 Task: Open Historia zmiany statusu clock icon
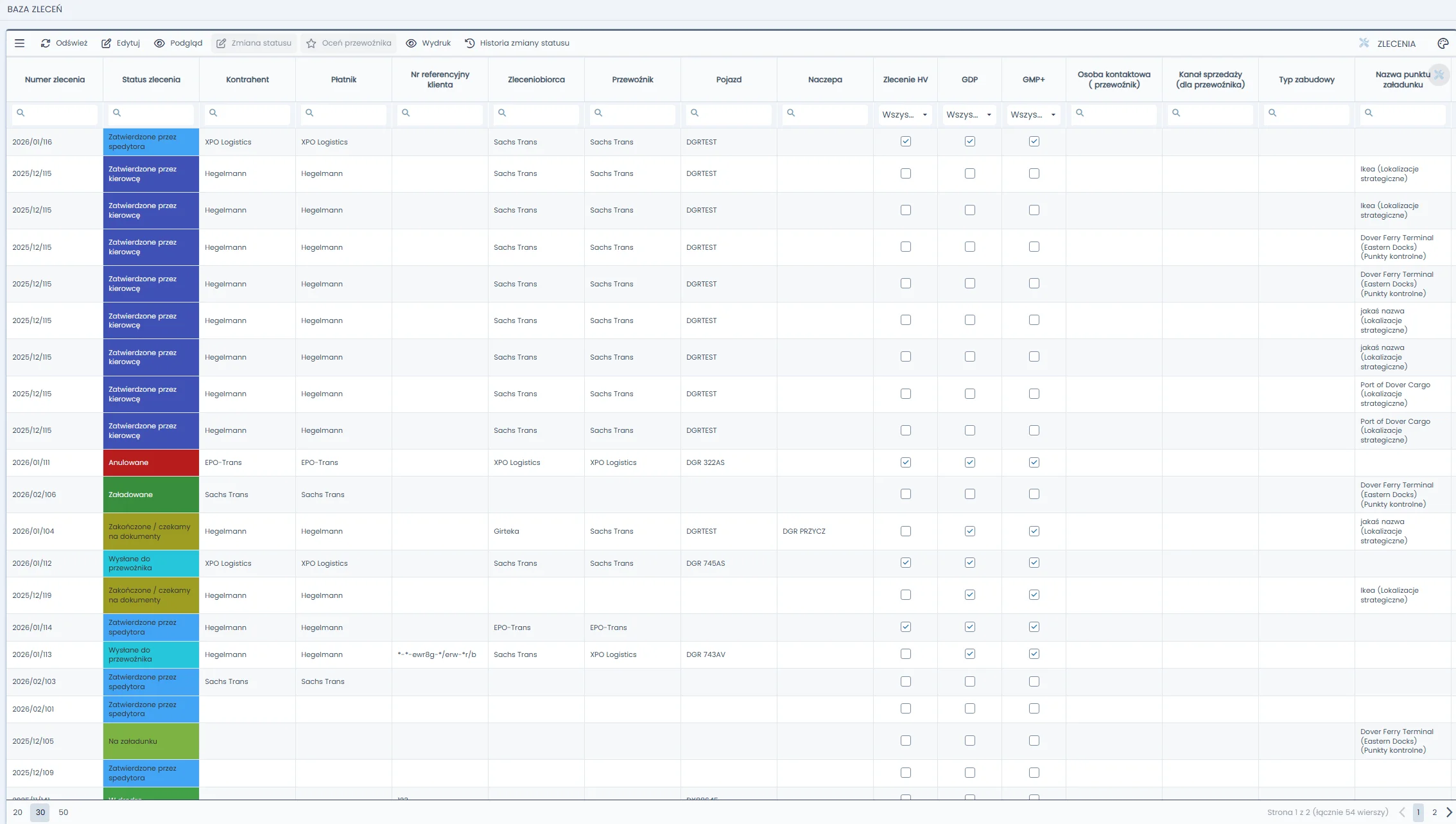[x=470, y=43]
